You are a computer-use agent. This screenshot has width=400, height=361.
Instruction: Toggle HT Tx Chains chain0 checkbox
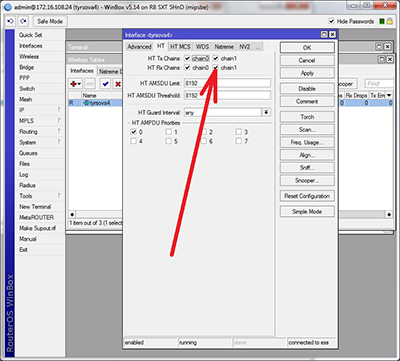pyautogui.click(x=187, y=58)
